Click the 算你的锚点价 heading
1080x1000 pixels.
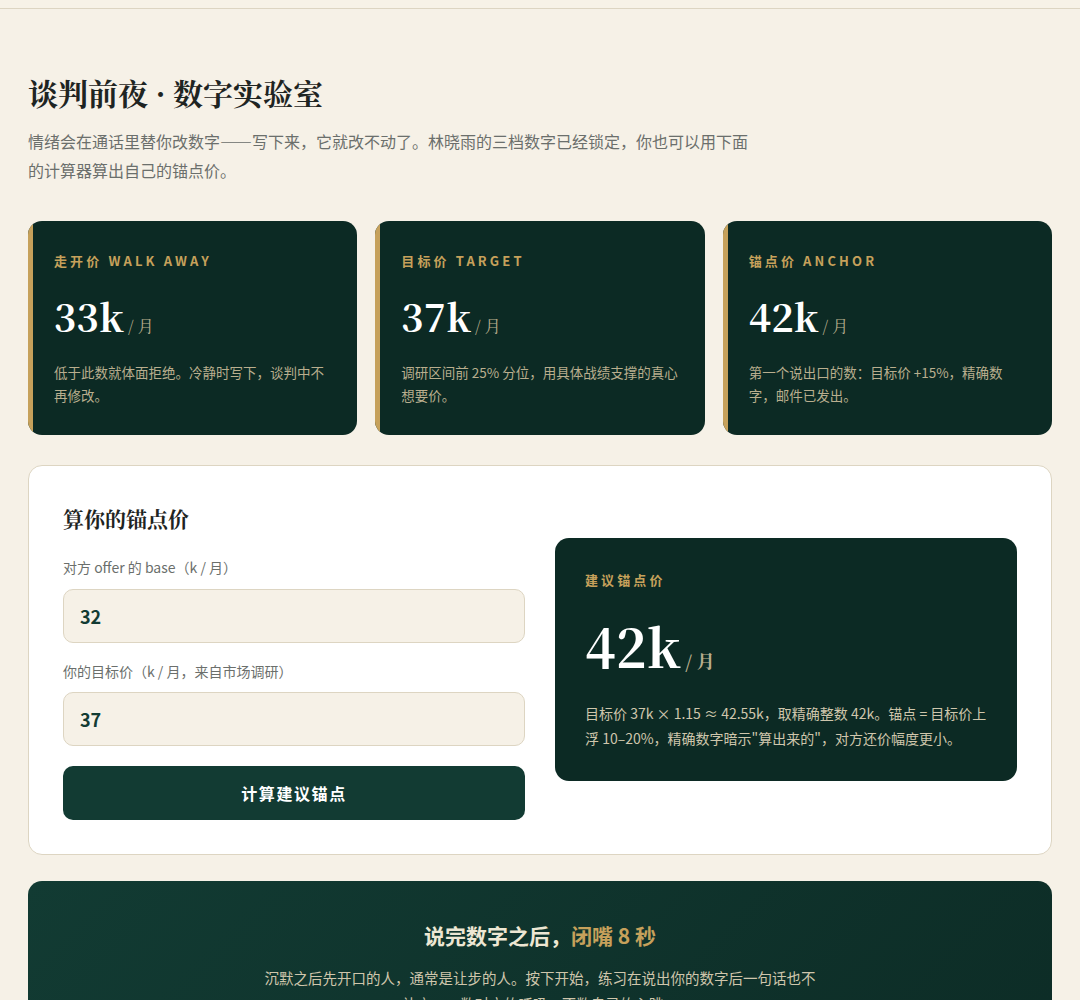tap(126, 519)
